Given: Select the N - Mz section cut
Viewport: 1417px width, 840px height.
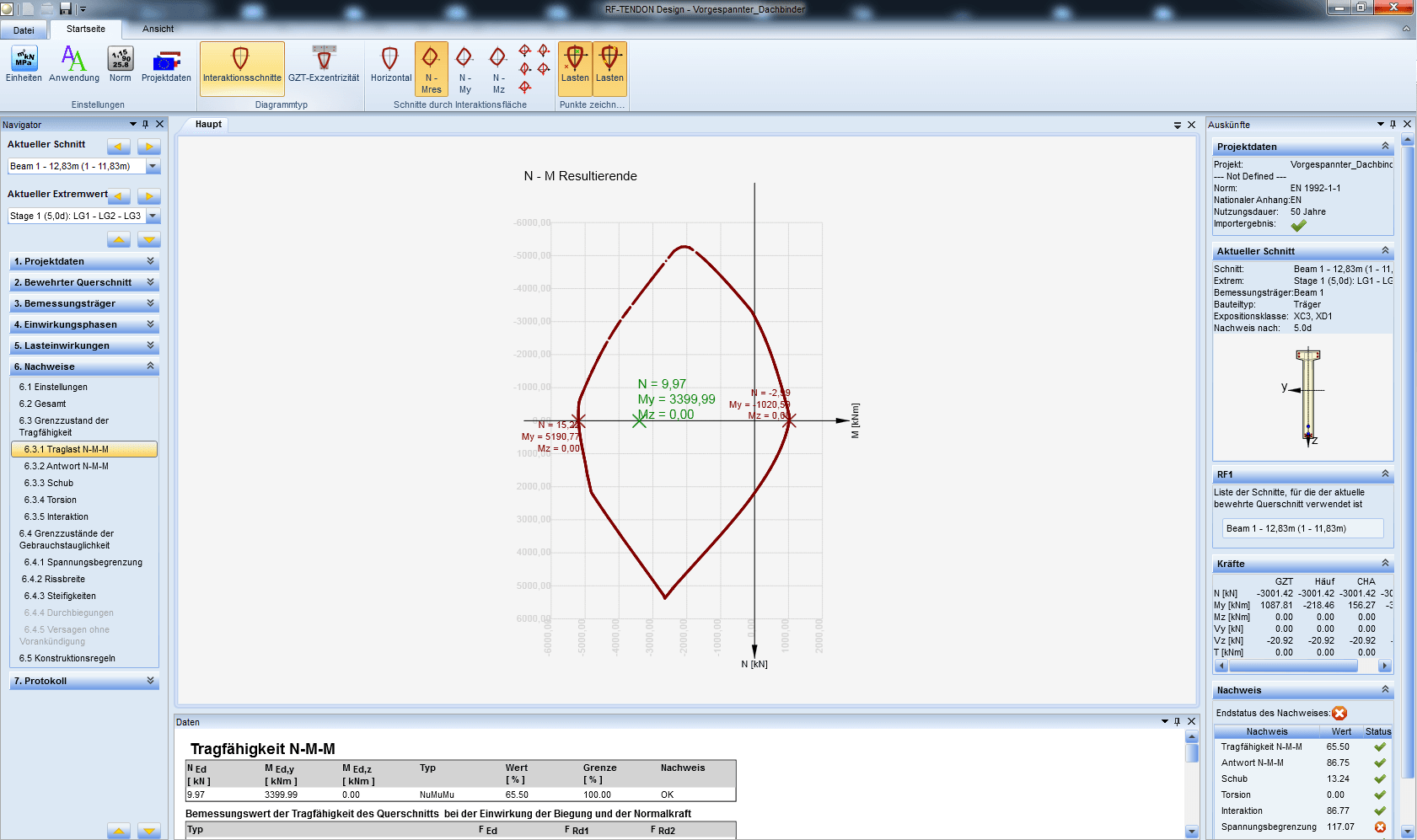Looking at the screenshot, I should [499, 69].
